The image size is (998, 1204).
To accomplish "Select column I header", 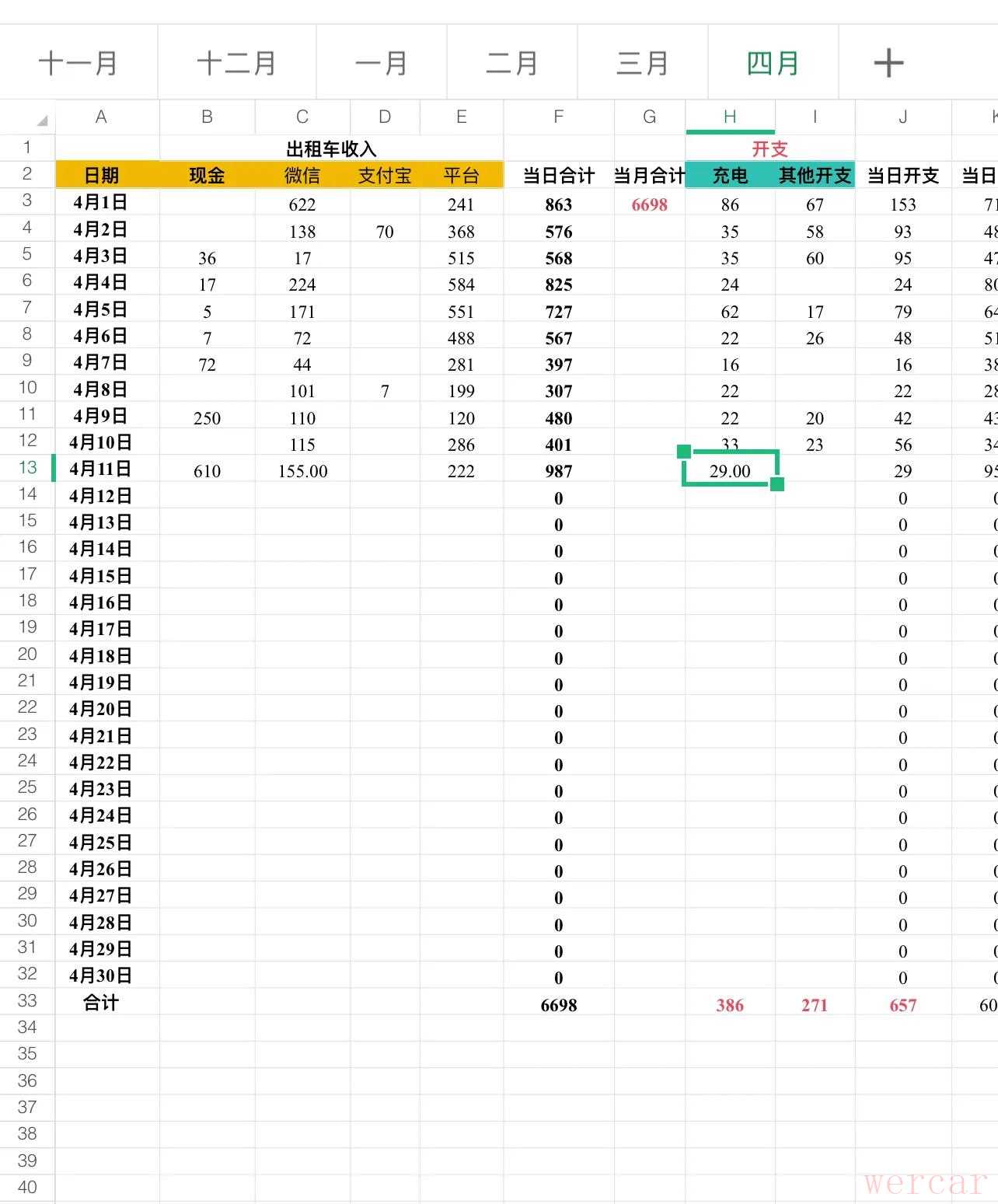I will (x=815, y=117).
